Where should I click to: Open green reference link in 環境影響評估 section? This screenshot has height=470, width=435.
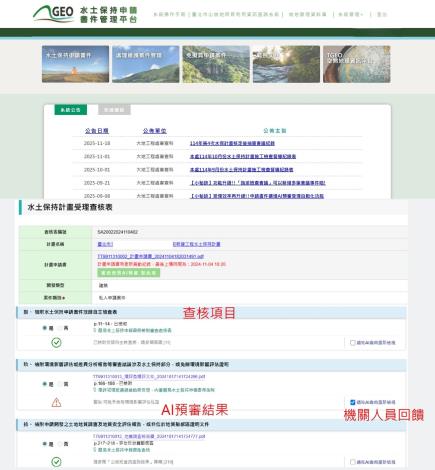pyautogui.click(x=156, y=390)
